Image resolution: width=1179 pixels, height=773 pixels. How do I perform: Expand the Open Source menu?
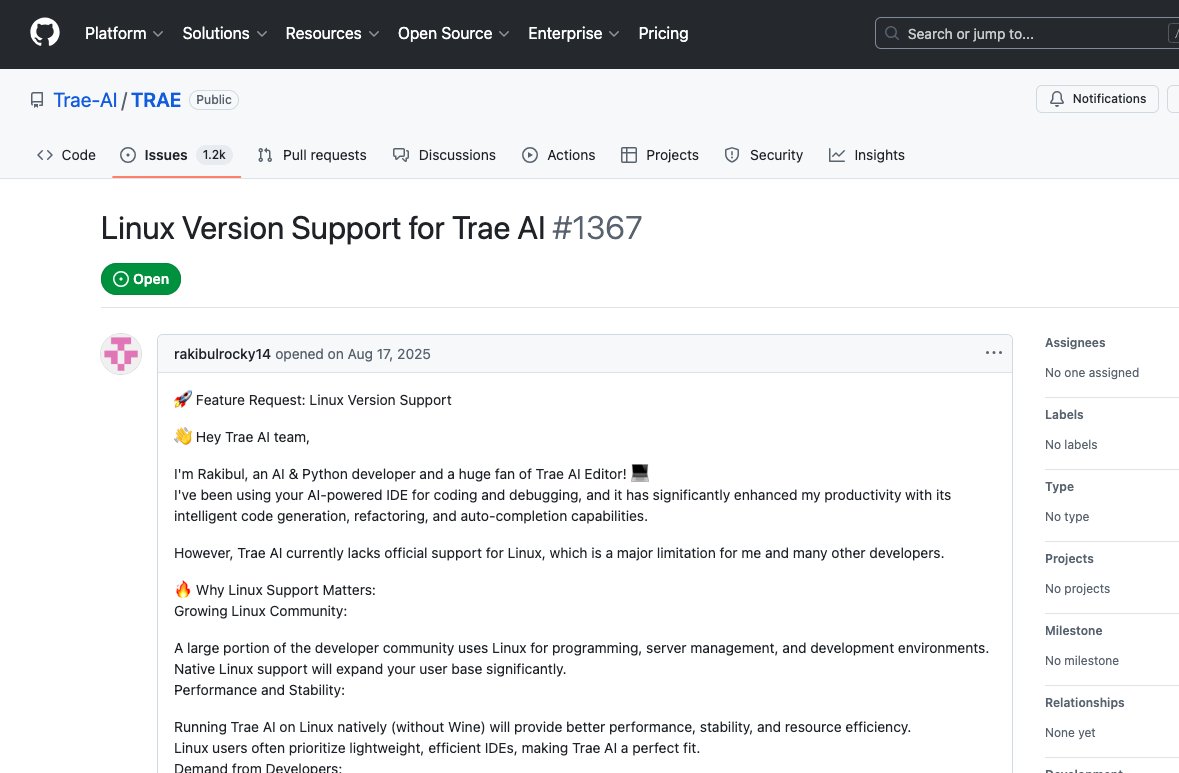coord(453,33)
